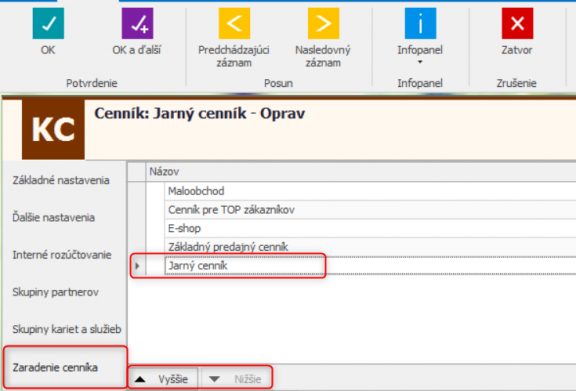Image resolution: width=576 pixels, height=391 pixels.
Task: Open the Ďalšie nastavenia section
Action: point(54,217)
